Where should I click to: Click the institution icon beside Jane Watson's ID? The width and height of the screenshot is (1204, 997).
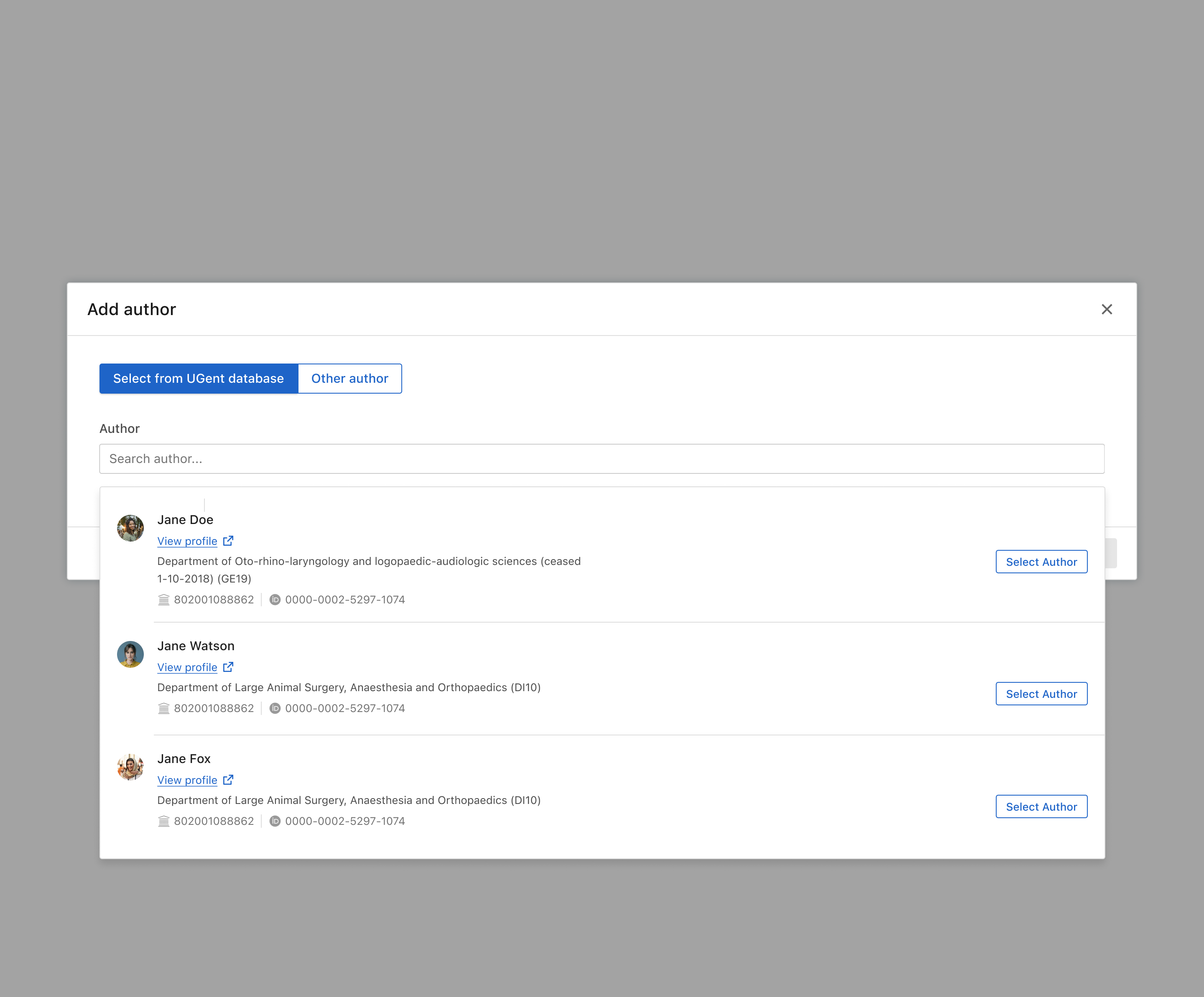click(x=163, y=708)
